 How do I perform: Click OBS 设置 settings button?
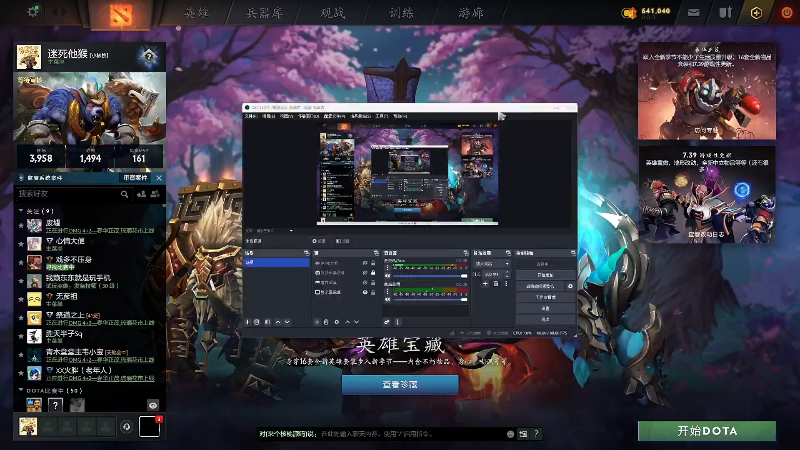pyautogui.click(x=545, y=309)
